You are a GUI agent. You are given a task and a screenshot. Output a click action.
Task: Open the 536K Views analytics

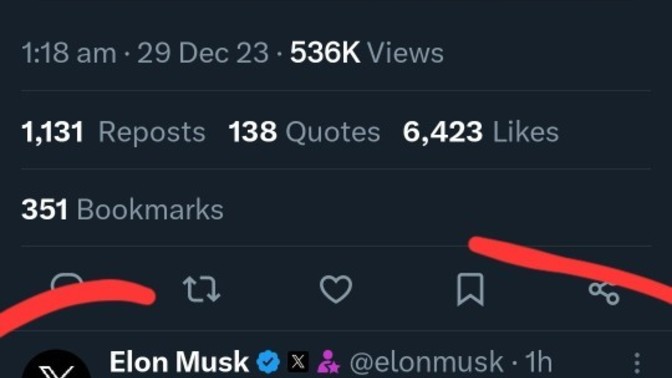[x=367, y=53]
